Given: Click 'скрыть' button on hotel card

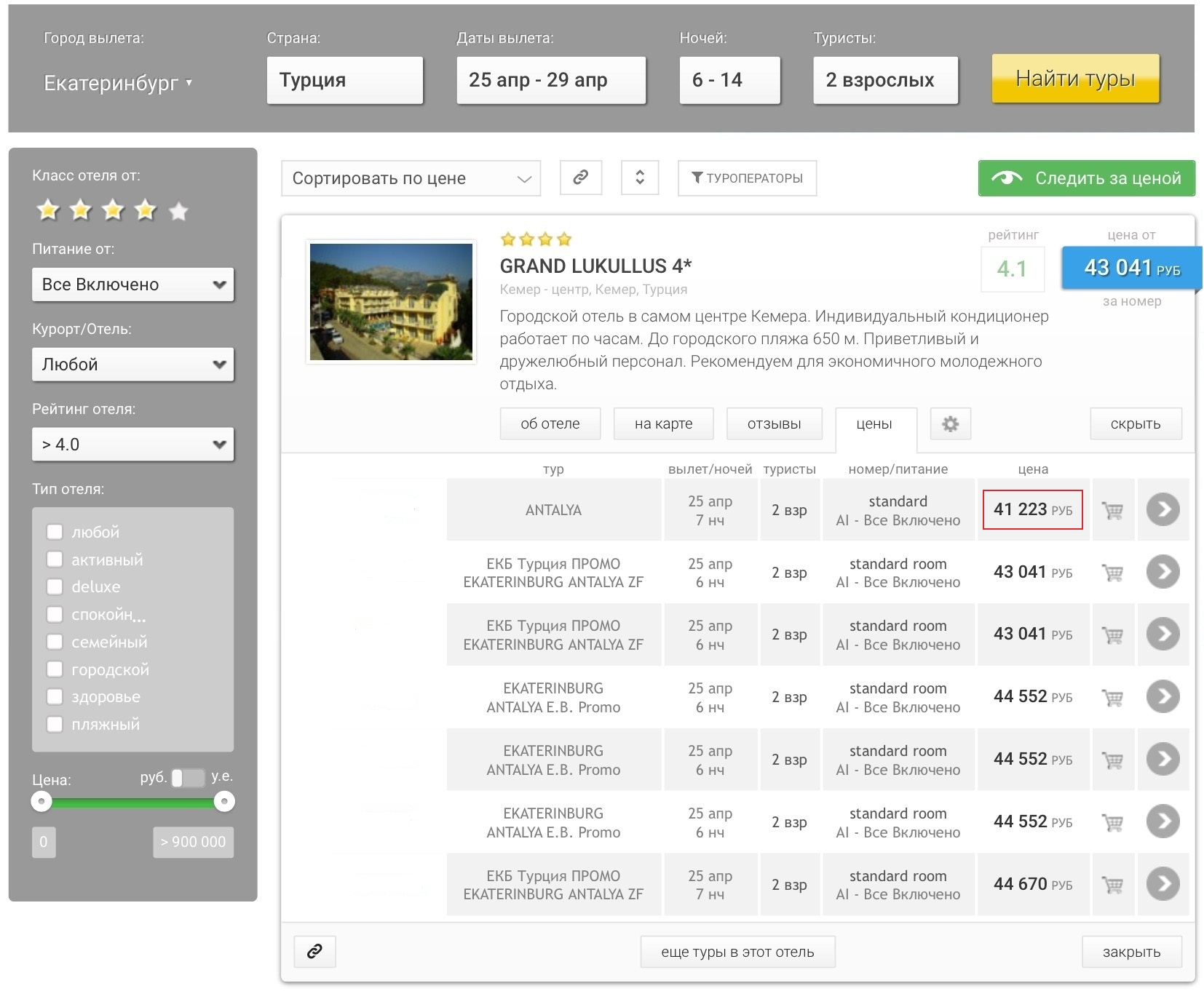Looking at the screenshot, I should click(1136, 423).
